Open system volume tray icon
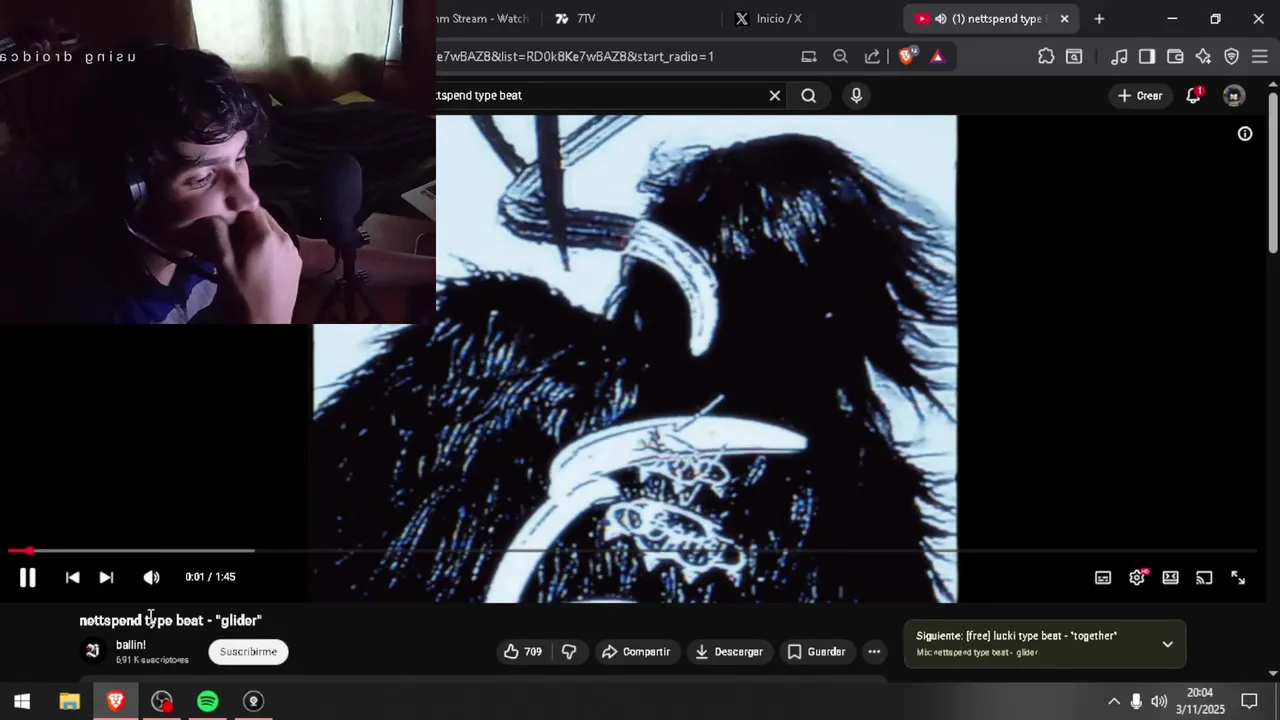The height and width of the screenshot is (720, 1280). pyautogui.click(x=1159, y=701)
